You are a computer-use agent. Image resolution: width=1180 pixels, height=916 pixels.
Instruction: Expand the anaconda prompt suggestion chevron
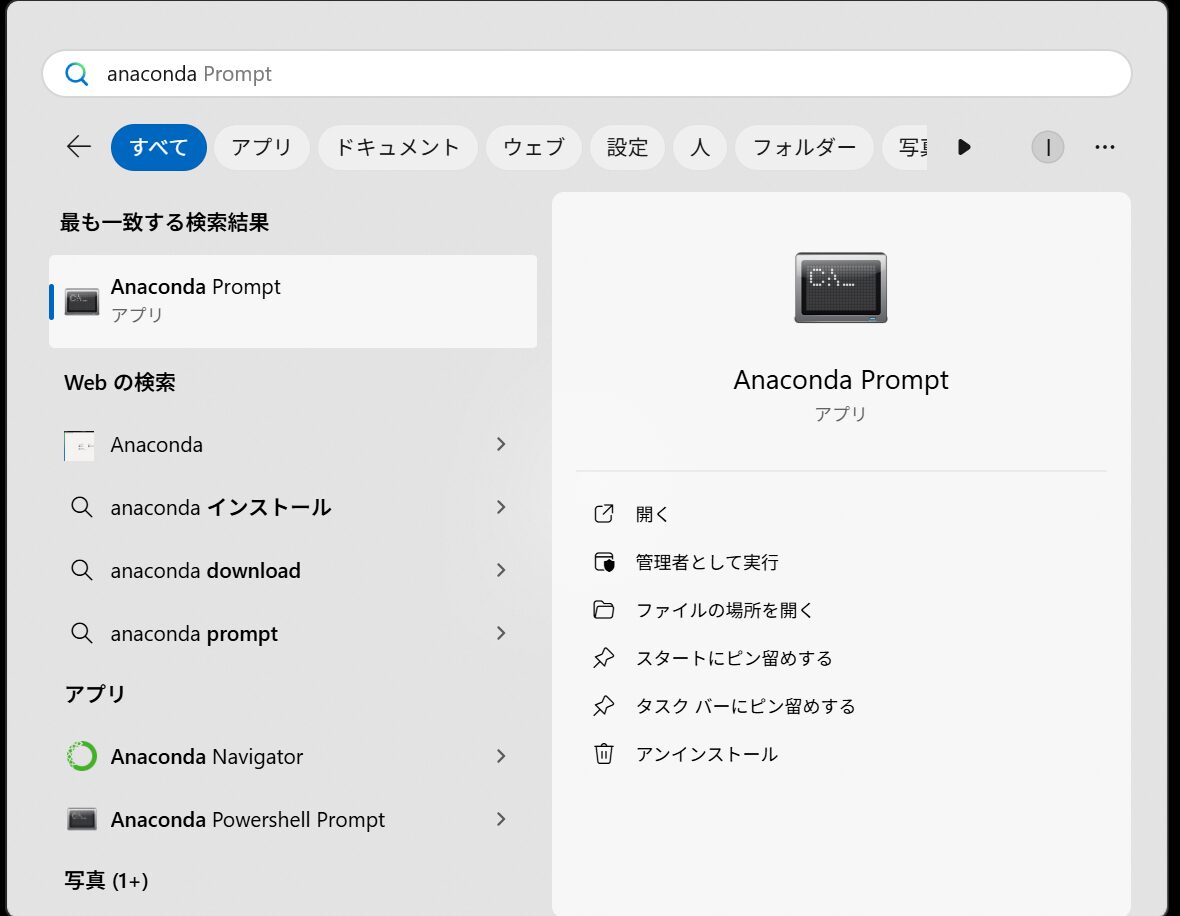[x=500, y=633]
